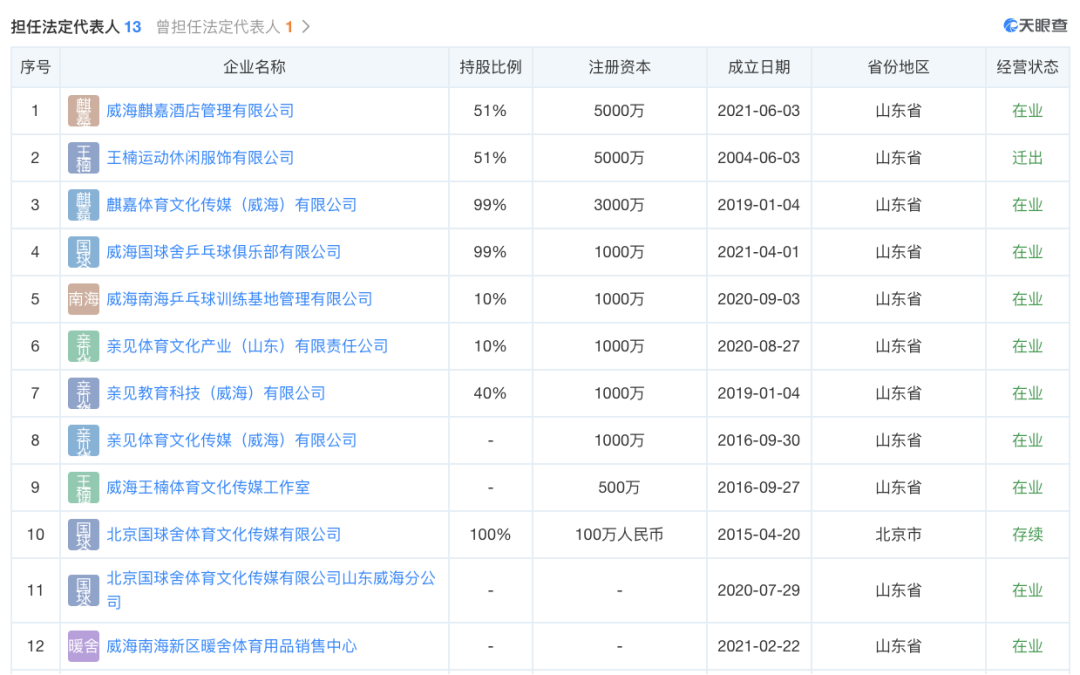Click the 威海王楠体育文化传媒工作室 logo icon

(x=83, y=488)
